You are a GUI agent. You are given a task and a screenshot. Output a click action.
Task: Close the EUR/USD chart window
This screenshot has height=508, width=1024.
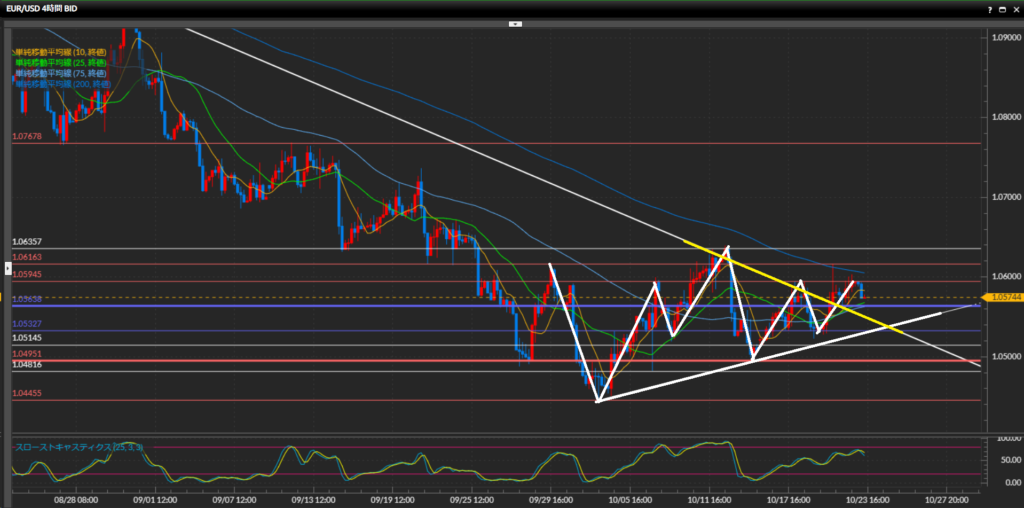[1015, 8]
